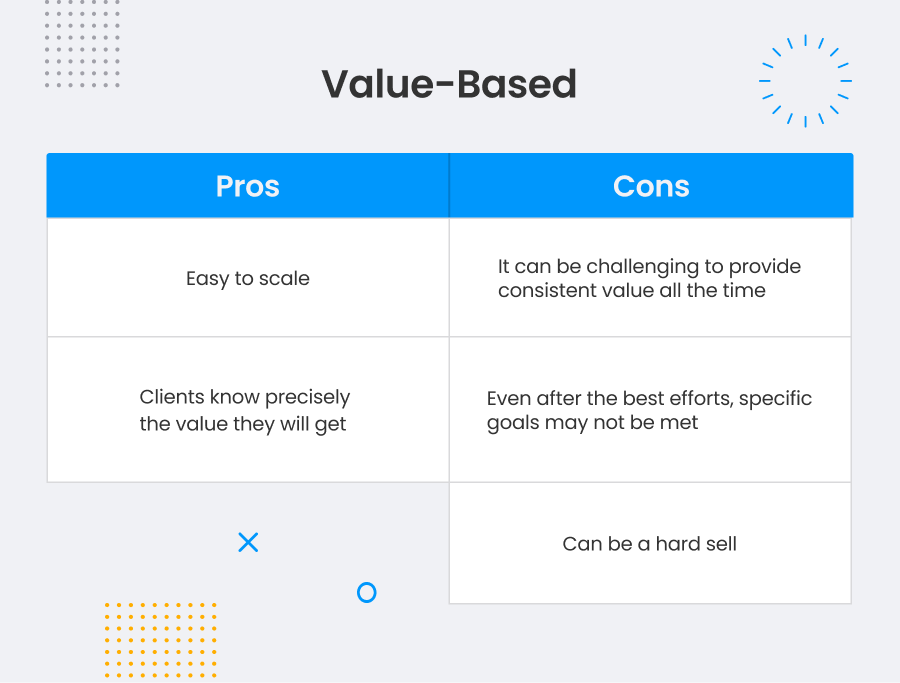Click the "It can be challenging to provide" line
The height and width of the screenshot is (683, 900).
649,267
